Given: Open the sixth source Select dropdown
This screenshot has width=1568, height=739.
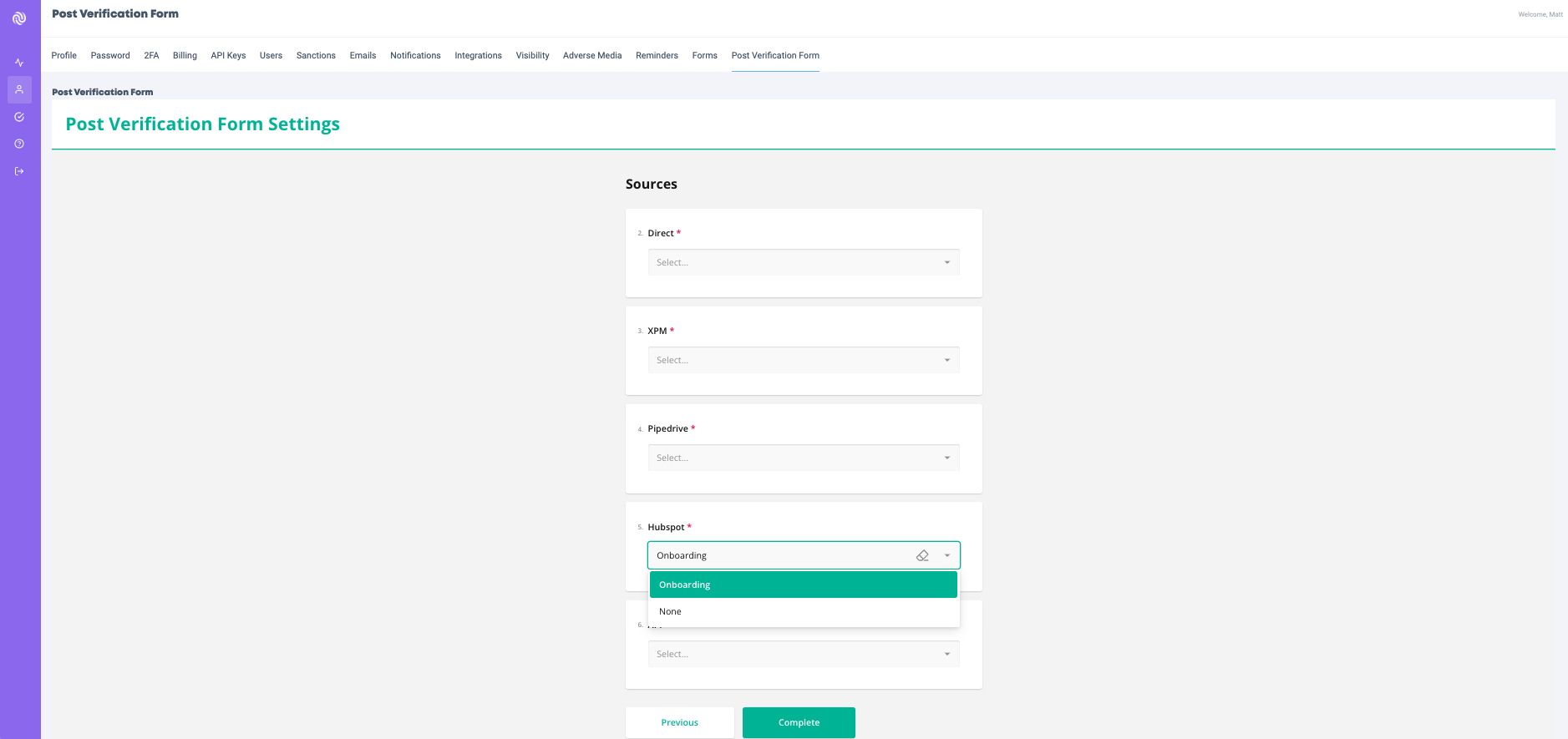Looking at the screenshot, I should tap(804, 654).
